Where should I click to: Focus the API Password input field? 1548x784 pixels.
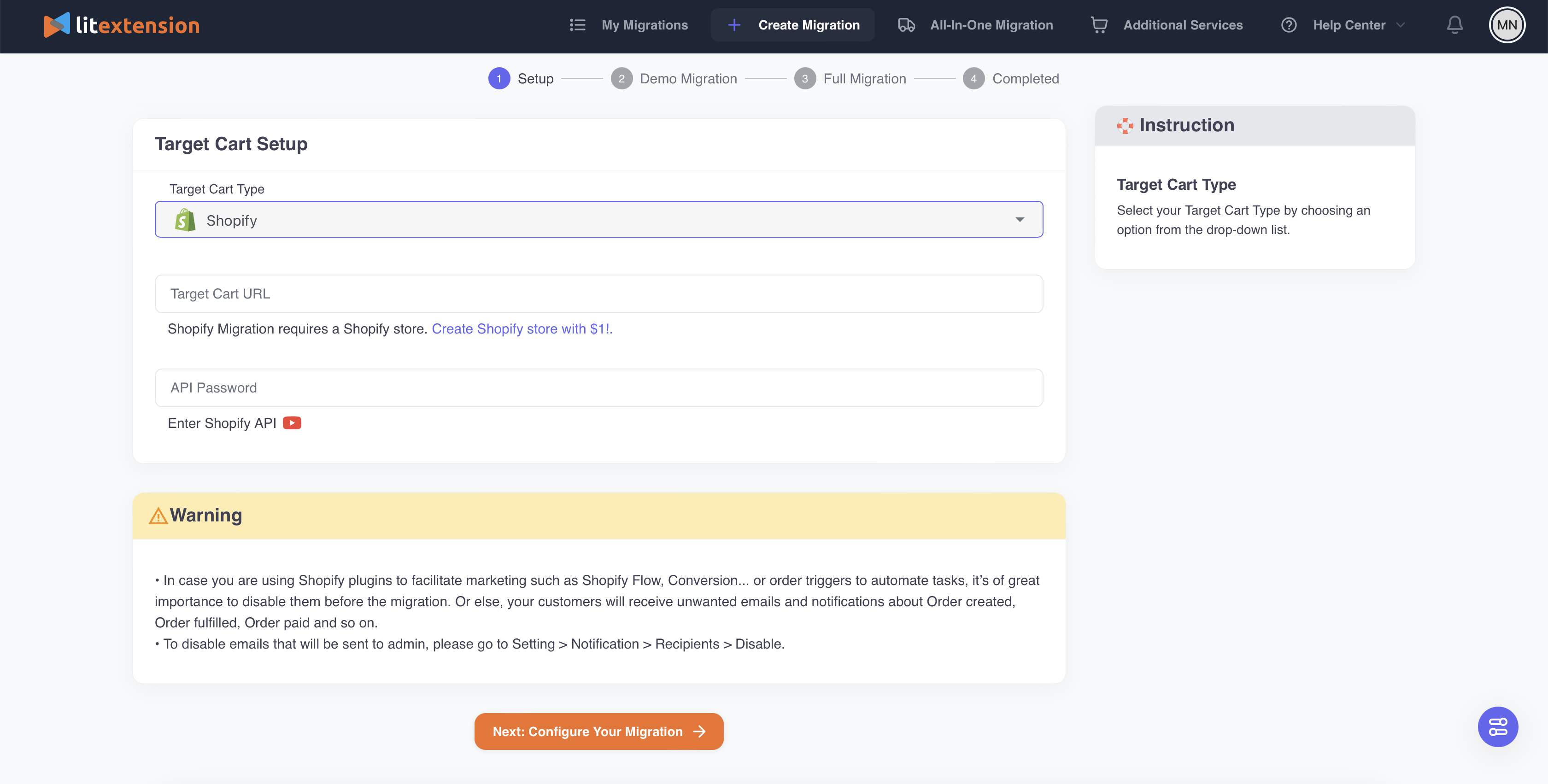coord(598,387)
